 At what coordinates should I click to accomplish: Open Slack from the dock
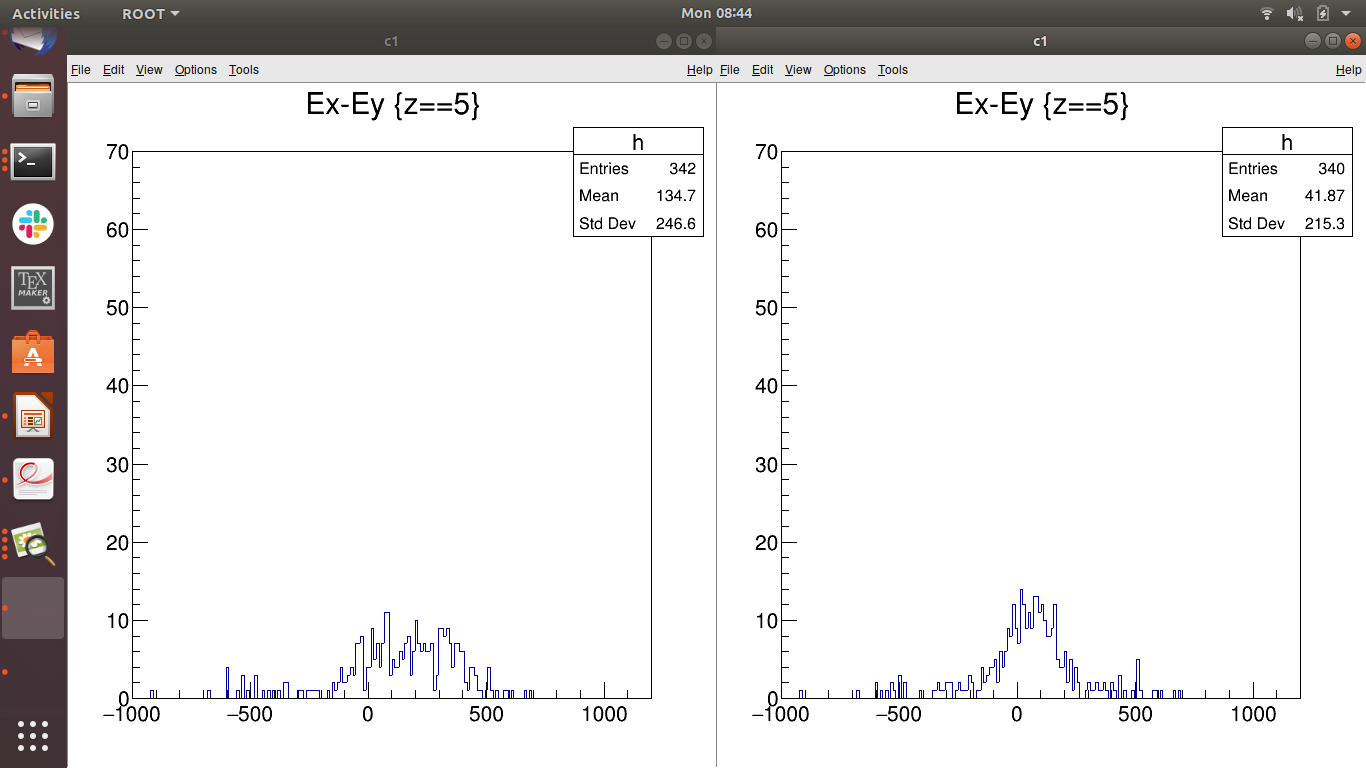click(33, 224)
